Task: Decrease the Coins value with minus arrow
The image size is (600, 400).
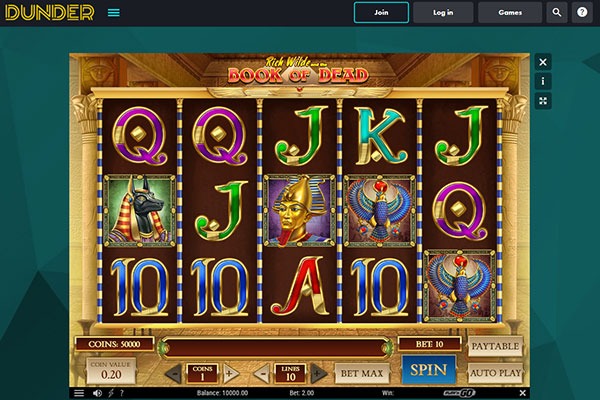Action: pos(174,374)
